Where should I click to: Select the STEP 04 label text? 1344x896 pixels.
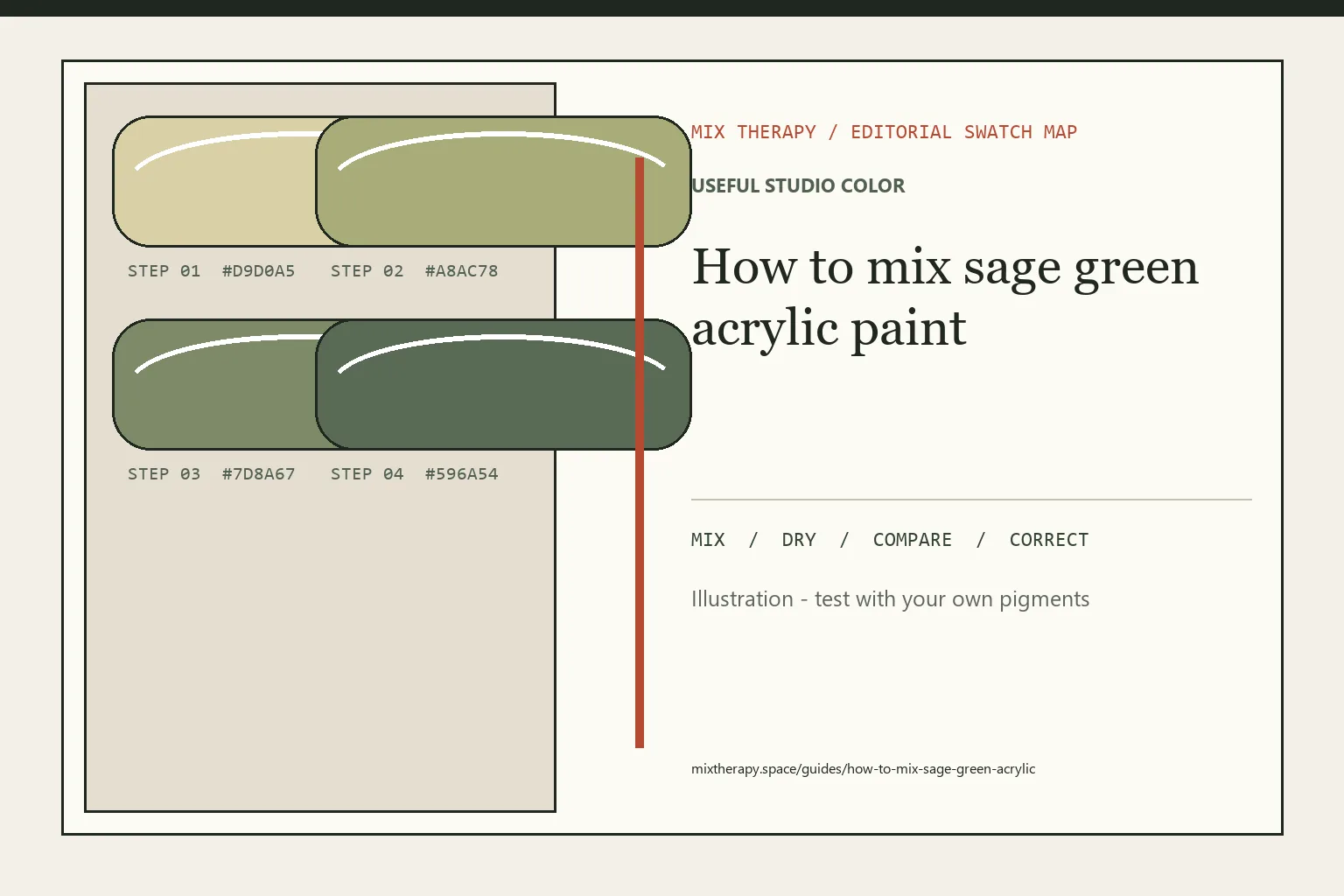367,474
